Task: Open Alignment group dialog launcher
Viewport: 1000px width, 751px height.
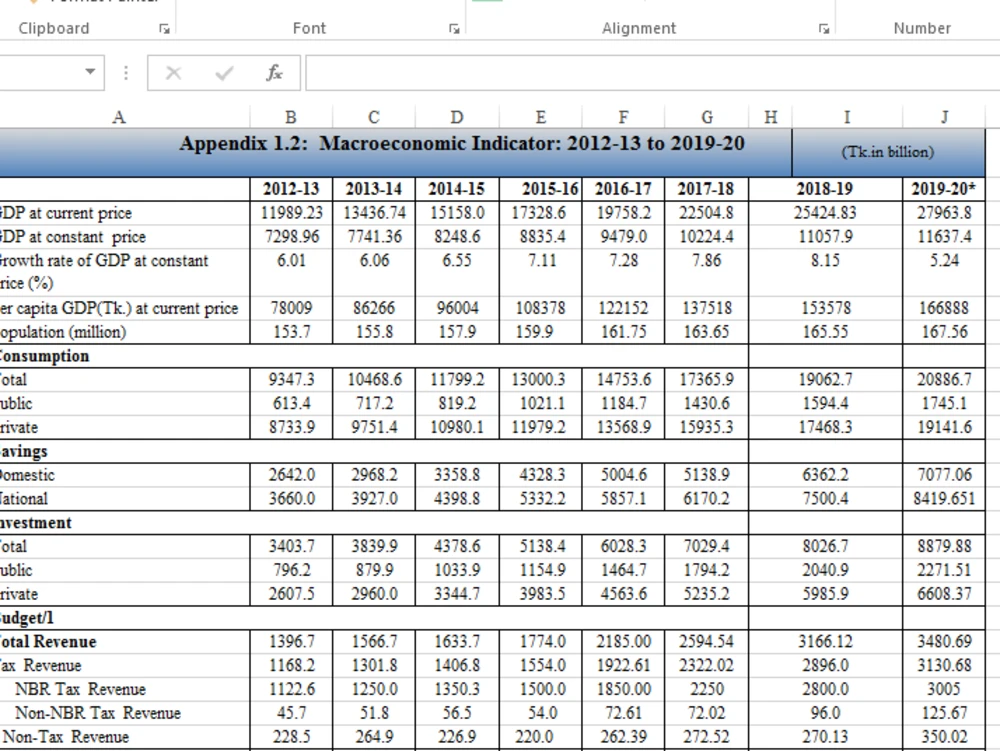Action: coord(824,29)
